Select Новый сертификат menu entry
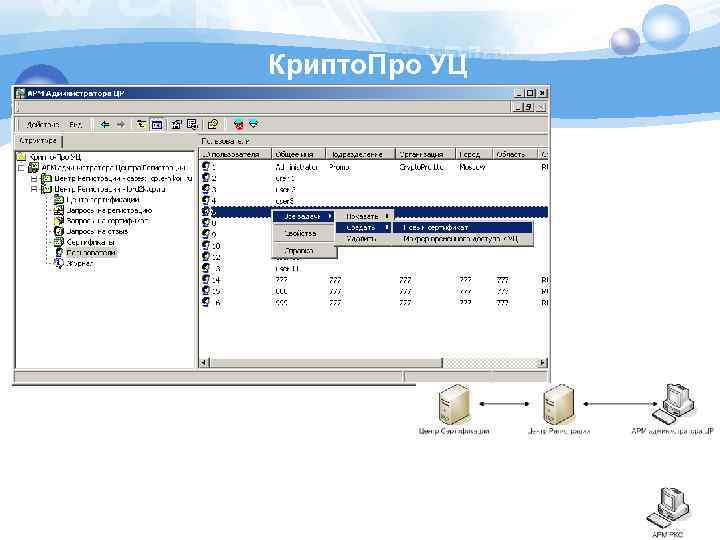This screenshot has height=540, width=720. pyautogui.click(x=463, y=227)
